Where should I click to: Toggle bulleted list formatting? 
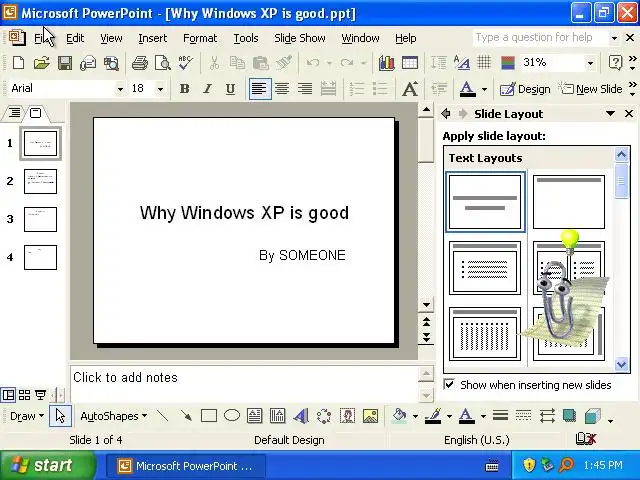380,89
